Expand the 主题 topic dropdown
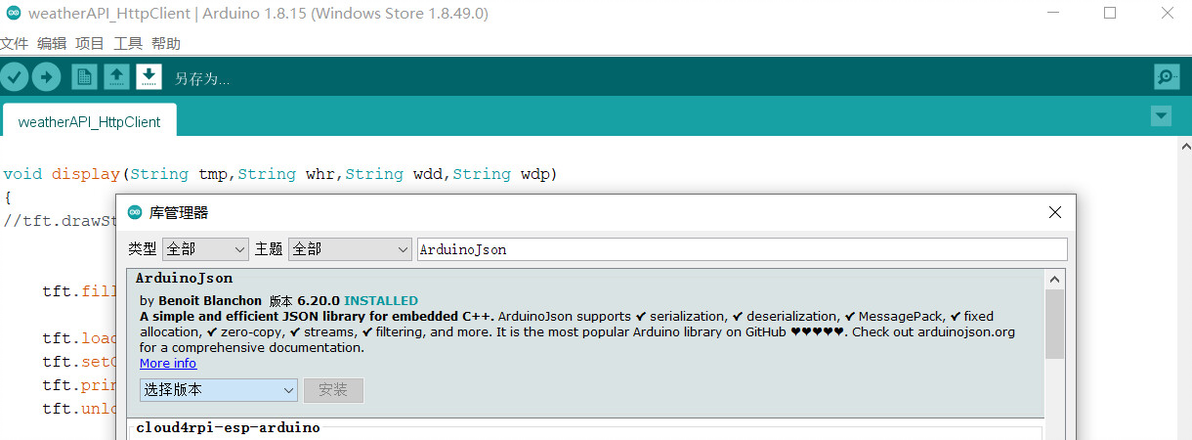Screen dimensions: 1192x440 pos(349,249)
